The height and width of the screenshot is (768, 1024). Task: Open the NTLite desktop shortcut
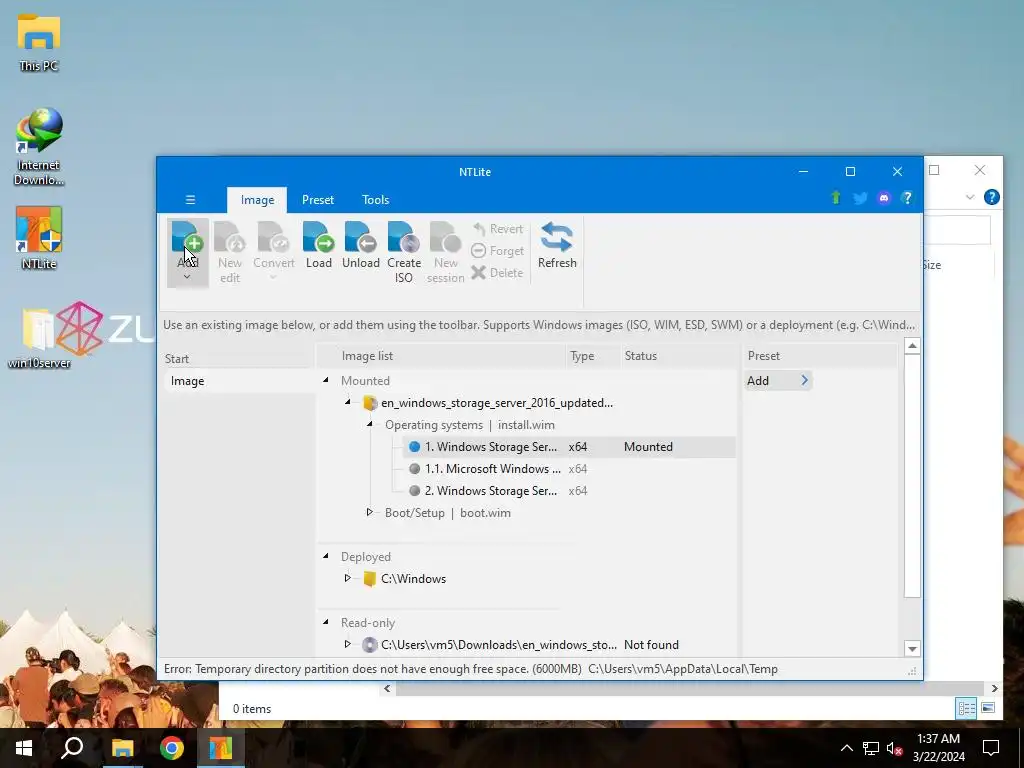click(39, 238)
